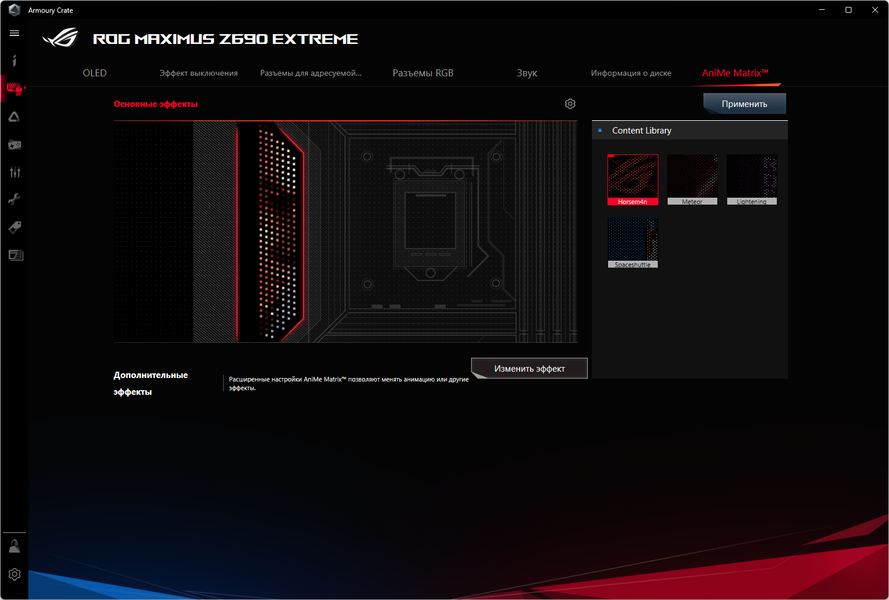
Task: Open the Разъемы для адресуемой tab
Action: [311, 73]
